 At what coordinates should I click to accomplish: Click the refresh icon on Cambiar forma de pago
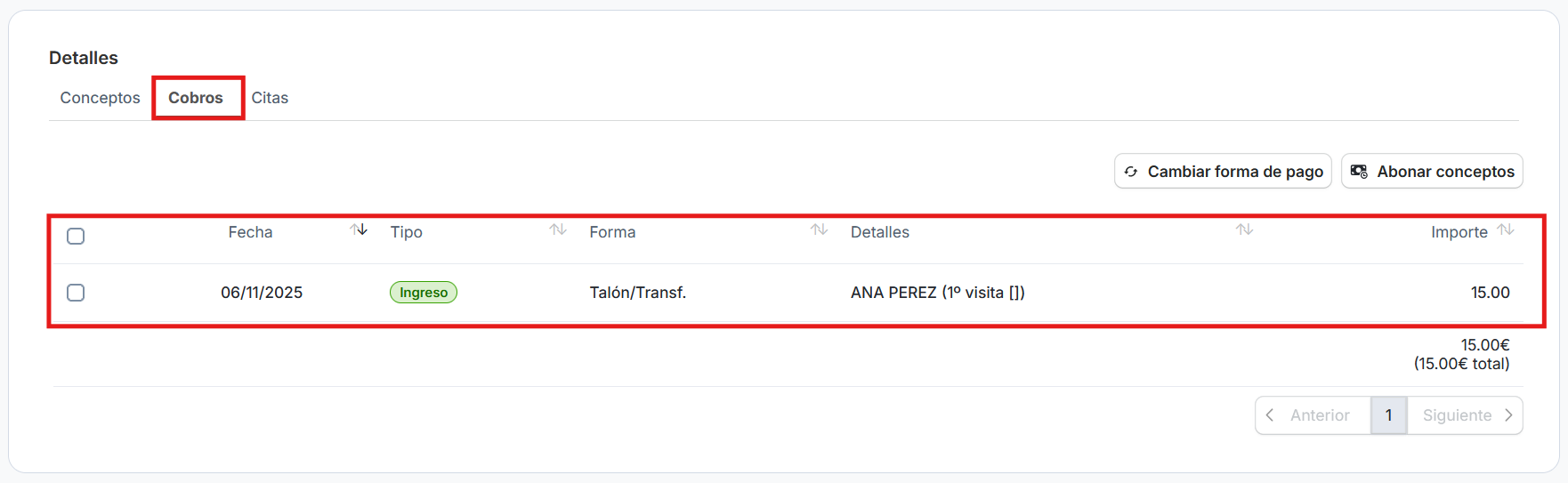click(1131, 172)
